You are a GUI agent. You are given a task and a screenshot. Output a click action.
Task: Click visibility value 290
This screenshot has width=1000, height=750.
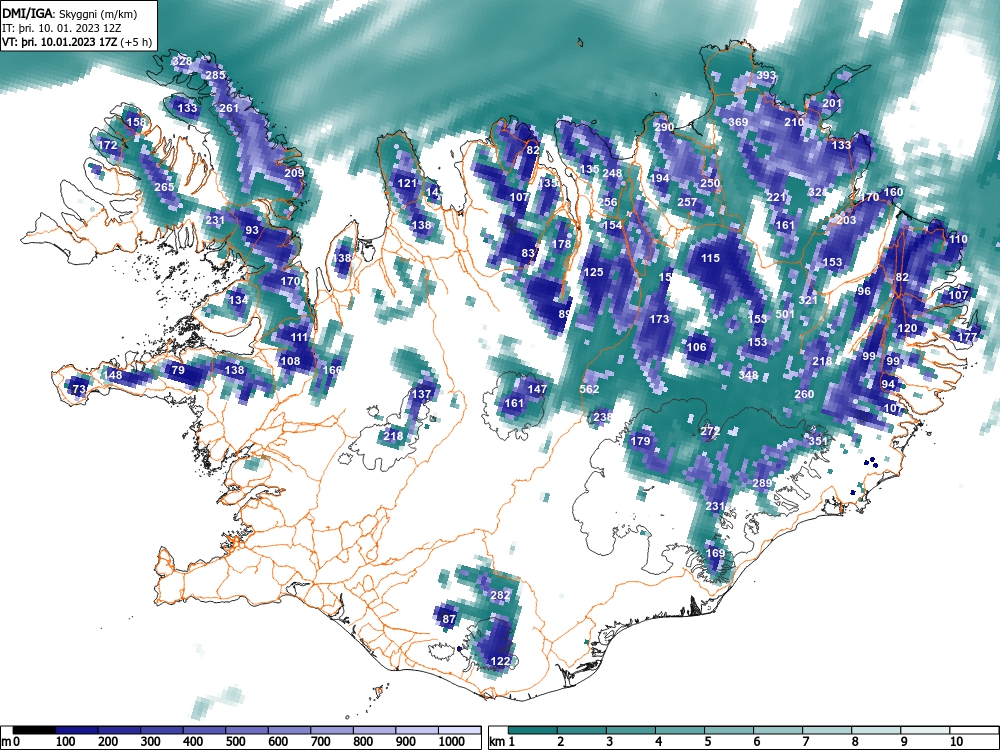(x=664, y=127)
